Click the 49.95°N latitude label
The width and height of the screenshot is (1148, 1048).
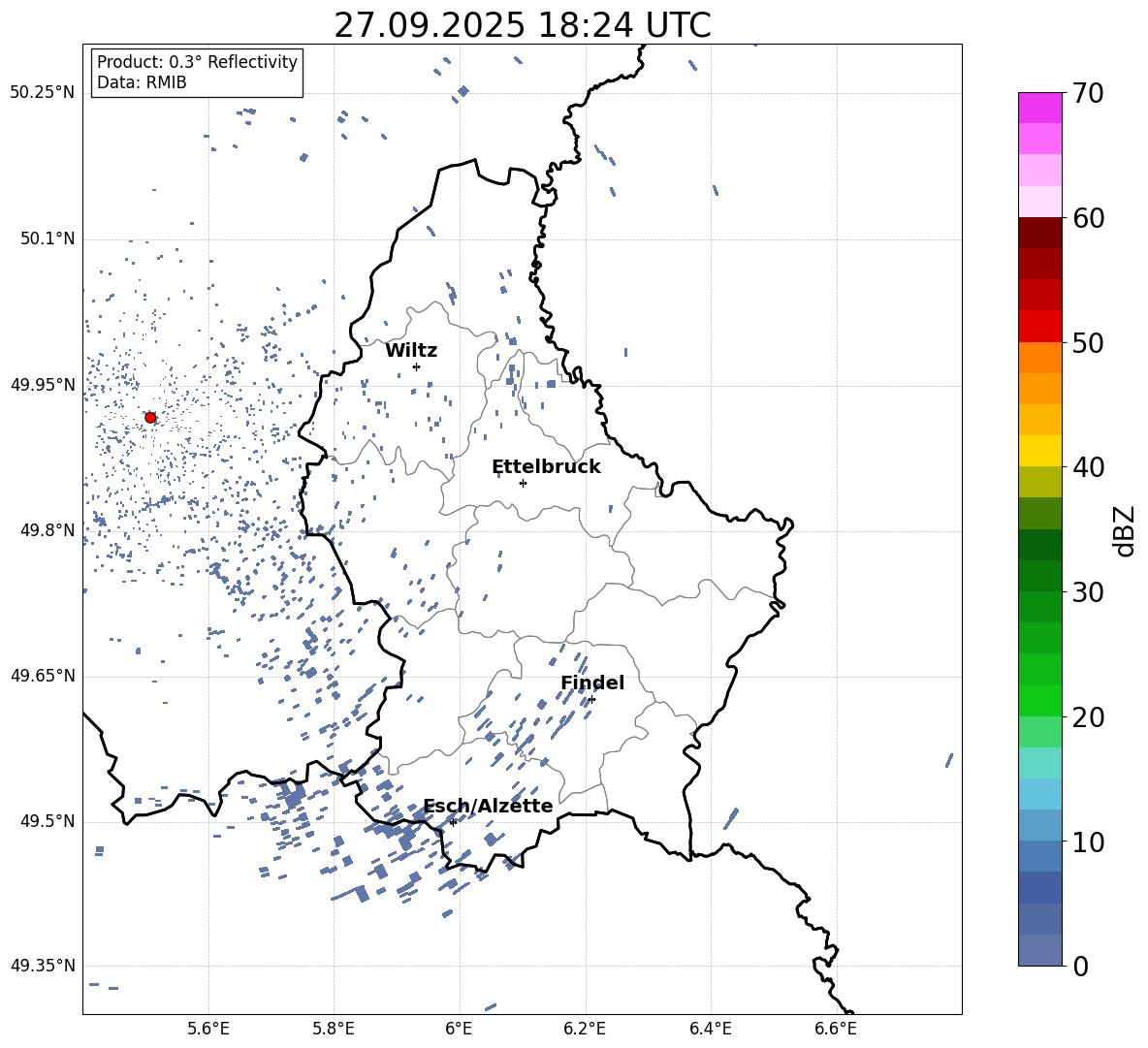[43, 385]
